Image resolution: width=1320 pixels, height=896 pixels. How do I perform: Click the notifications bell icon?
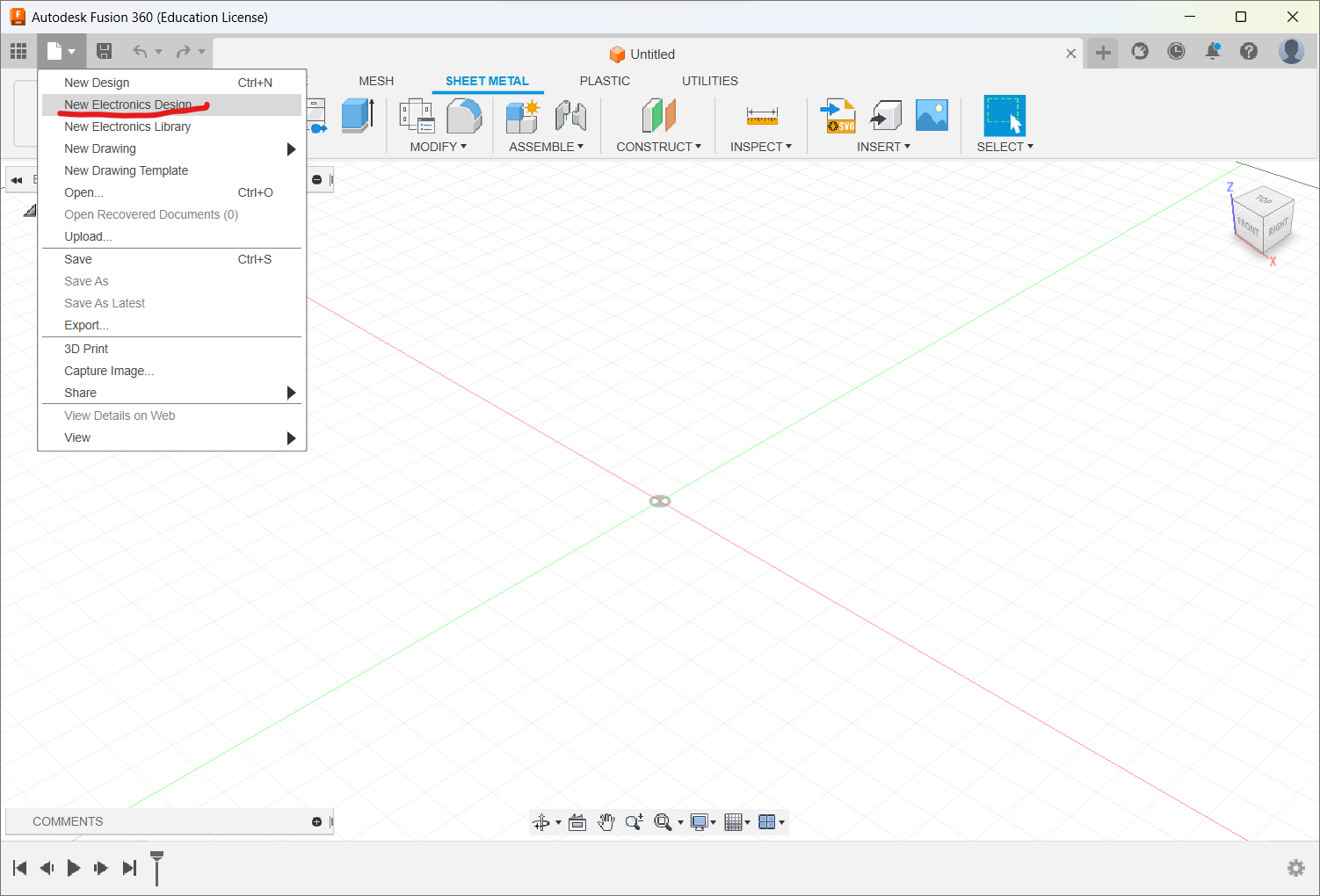point(1212,52)
